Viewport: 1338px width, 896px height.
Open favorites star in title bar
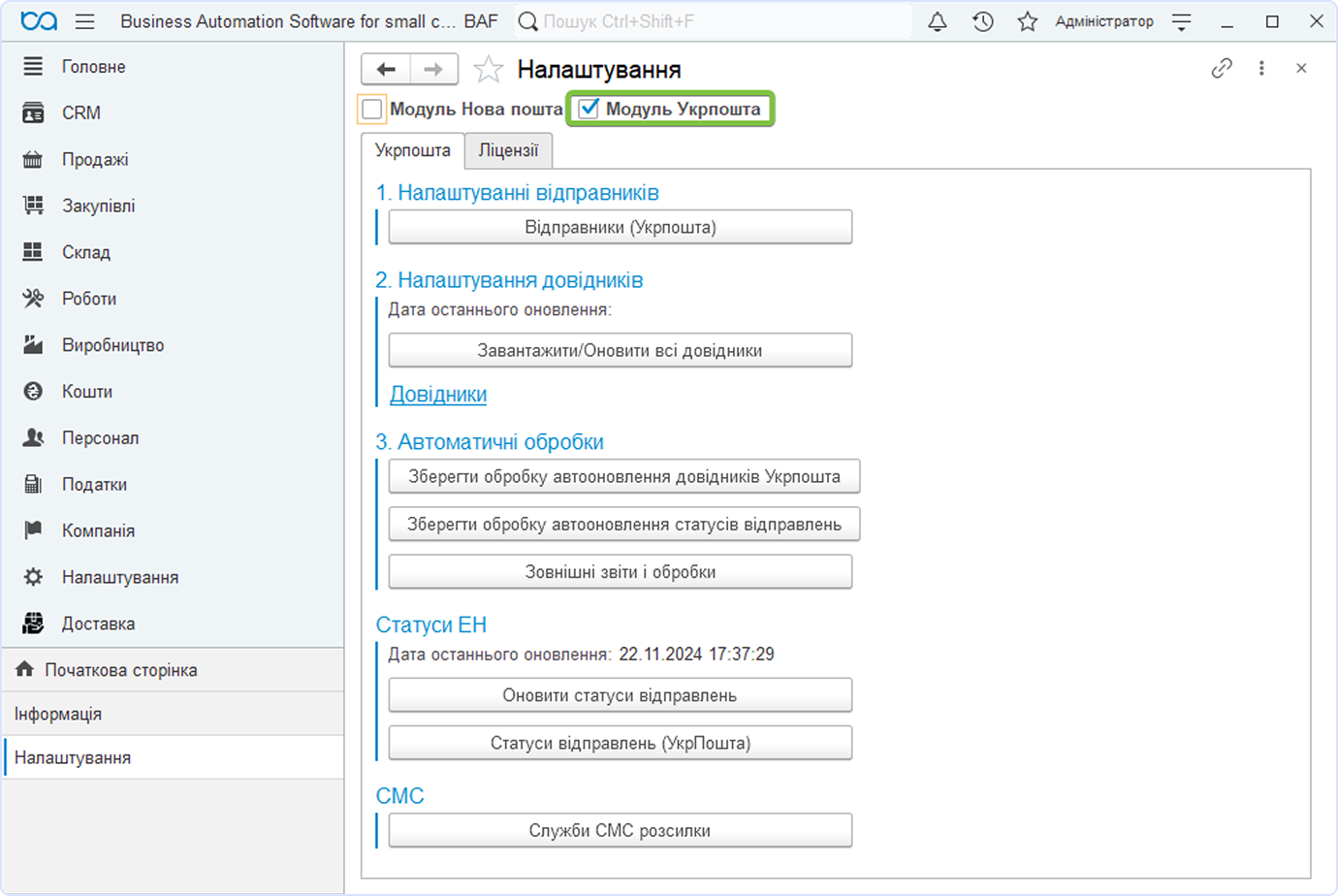[x=1028, y=21]
